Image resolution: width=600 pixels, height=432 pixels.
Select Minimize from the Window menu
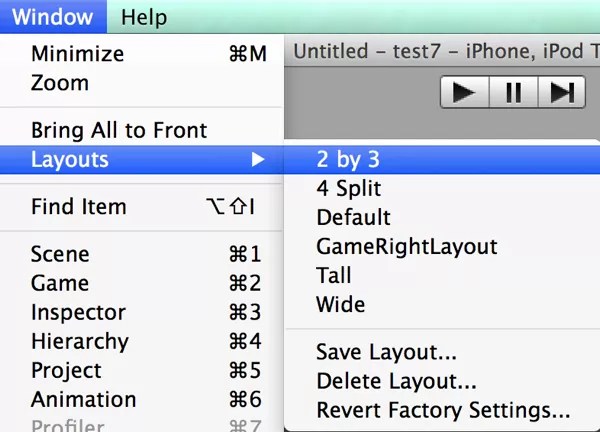[78, 54]
